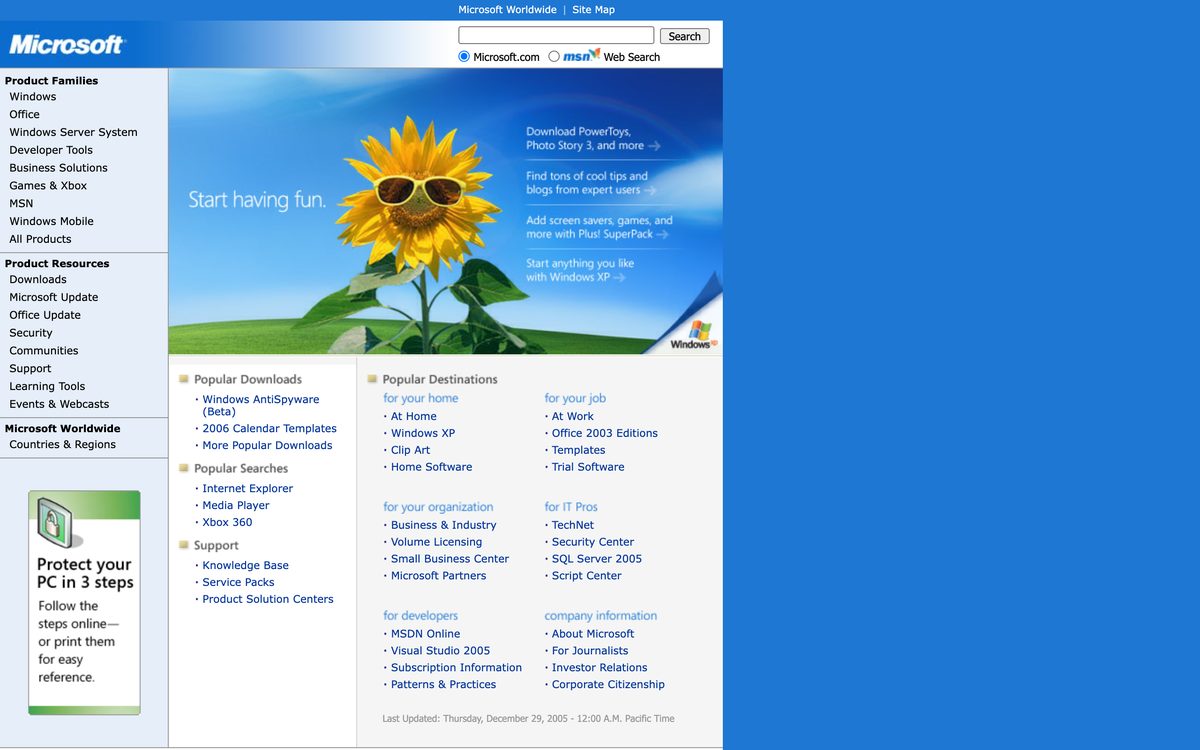Image resolution: width=1200 pixels, height=750 pixels.
Task: Open Volume Licensing link
Action: point(436,543)
